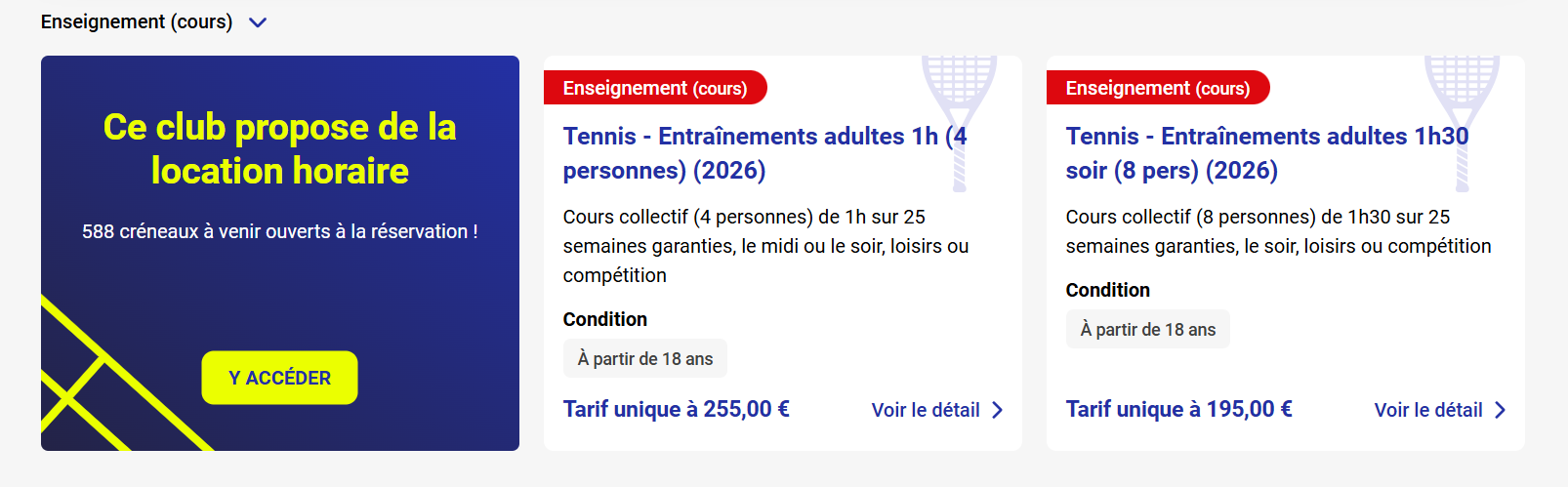
Task: Click 'Voir le détail' on the 195,00 € course
Action: coord(1427,410)
